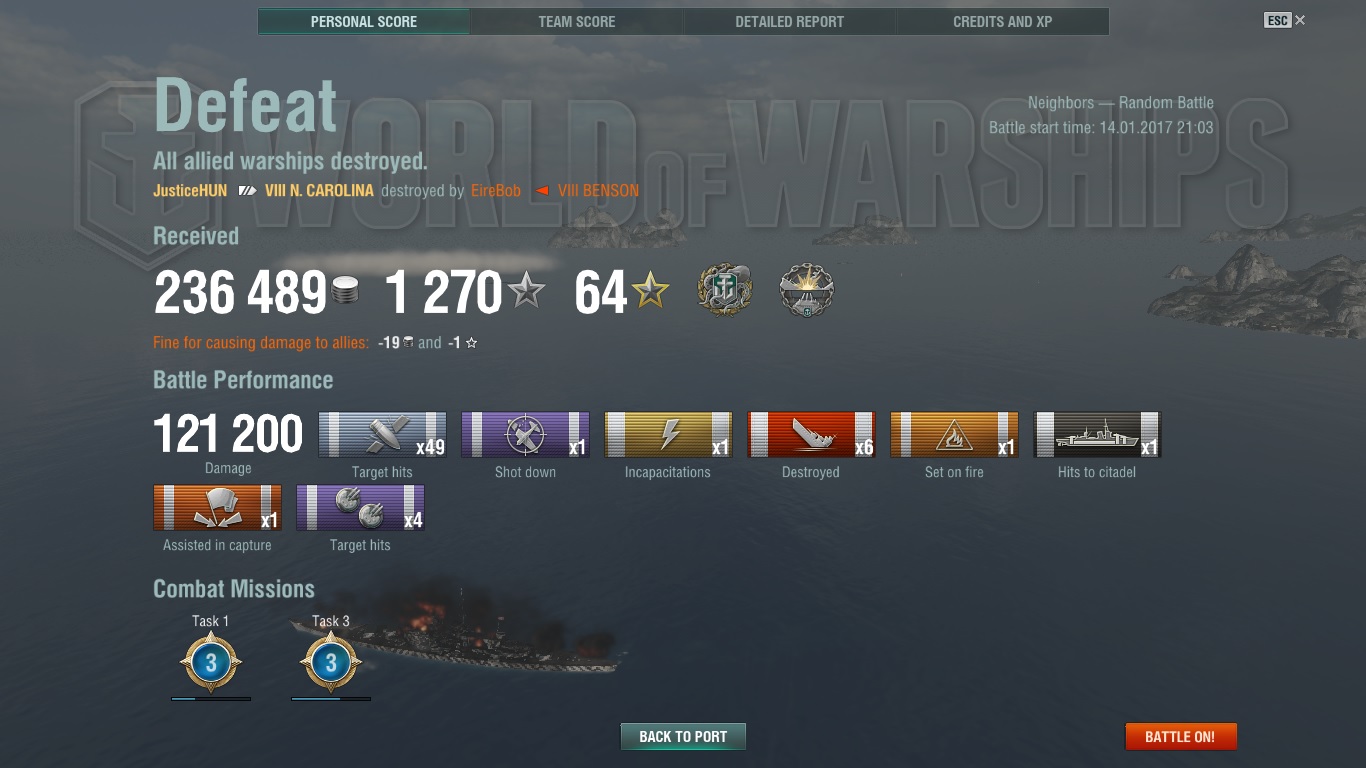The height and width of the screenshot is (768, 1366).
Task: Open the Task 3 combat mission badge
Action: (331, 663)
